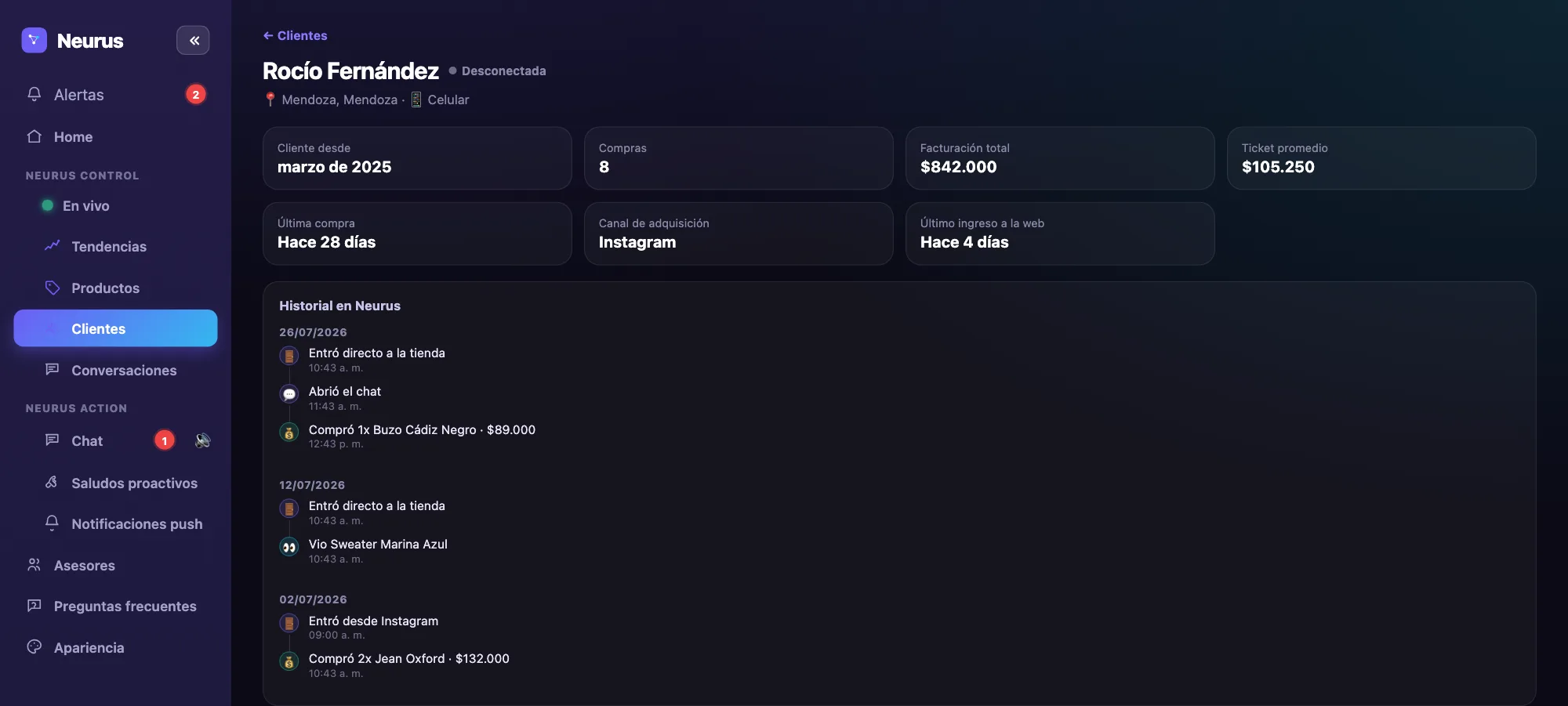Click the Abrió el chat bubble icon

(x=289, y=394)
